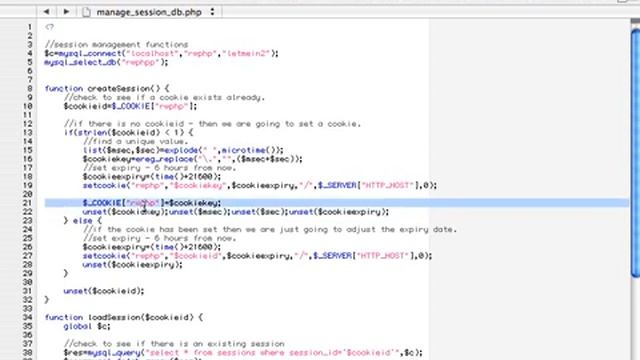Screen dimensions: 640x360
Task: Click the $res=mysql_query line
Action: [243, 352]
